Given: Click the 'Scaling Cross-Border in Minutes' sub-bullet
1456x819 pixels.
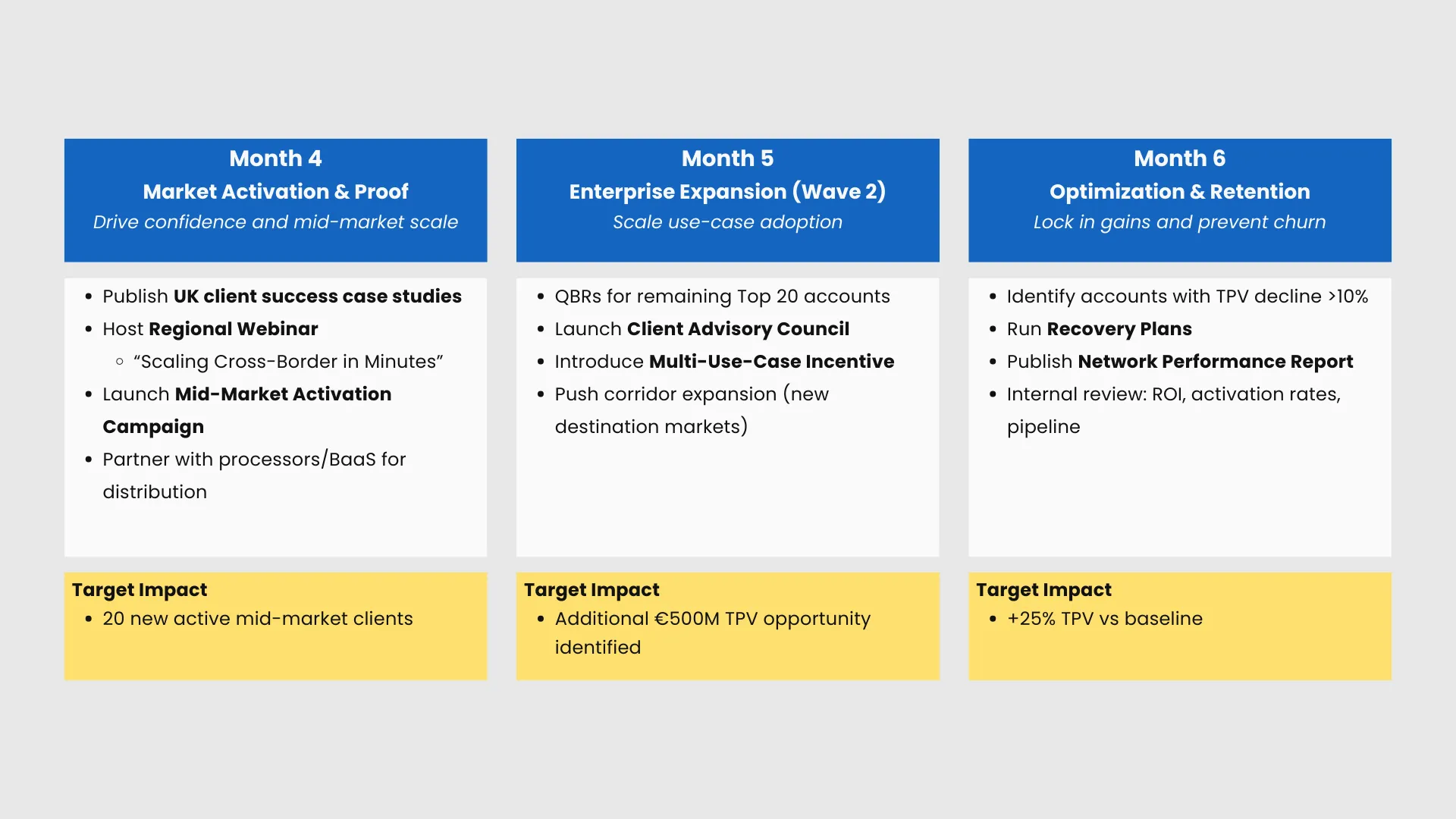Looking at the screenshot, I should click(x=288, y=362).
